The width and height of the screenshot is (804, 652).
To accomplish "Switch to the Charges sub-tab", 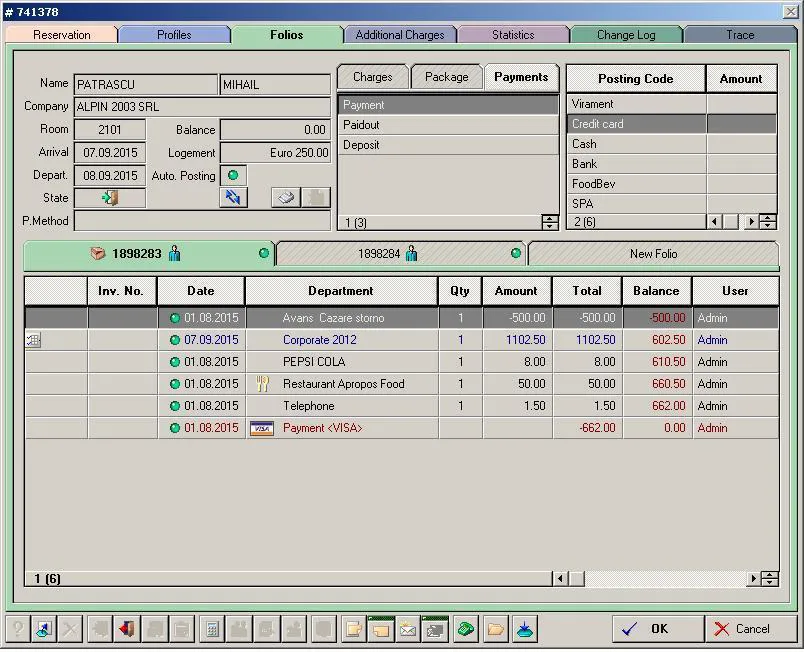I will tap(373, 77).
